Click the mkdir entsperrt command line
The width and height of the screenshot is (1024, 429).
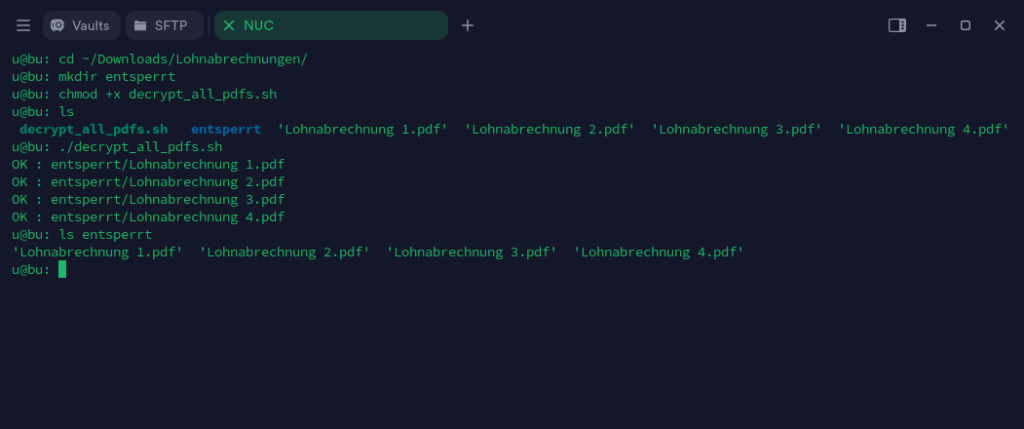tap(93, 76)
